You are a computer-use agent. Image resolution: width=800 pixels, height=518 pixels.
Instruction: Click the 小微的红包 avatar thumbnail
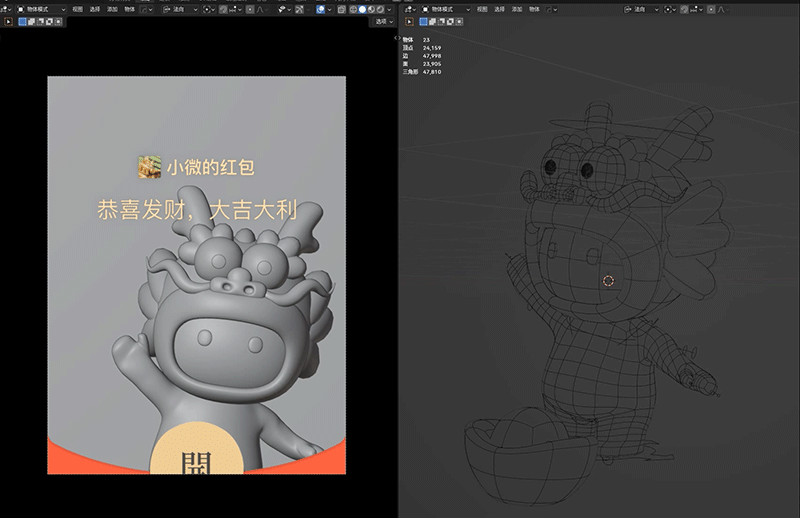149,167
